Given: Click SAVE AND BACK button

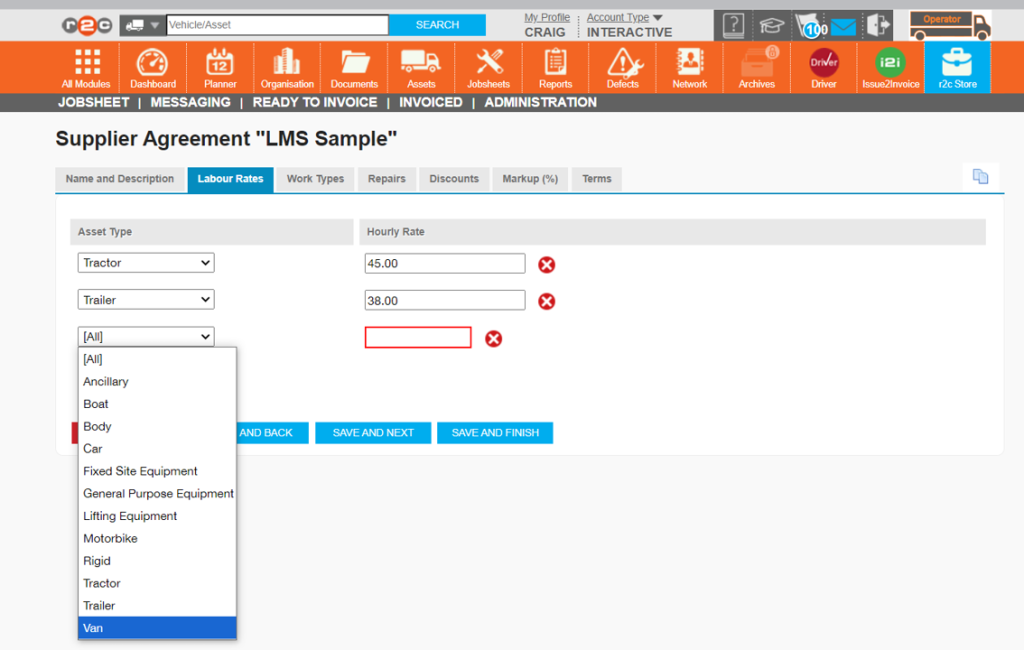Looking at the screenshot, I should (272, 432).
